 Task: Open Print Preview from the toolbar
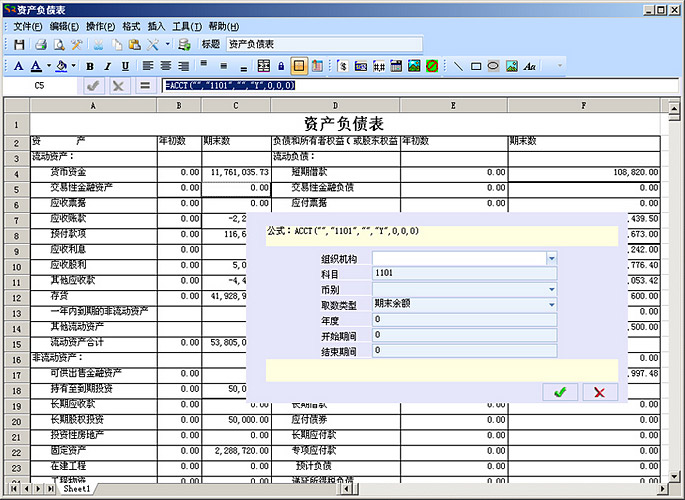[x=59, y=45]
